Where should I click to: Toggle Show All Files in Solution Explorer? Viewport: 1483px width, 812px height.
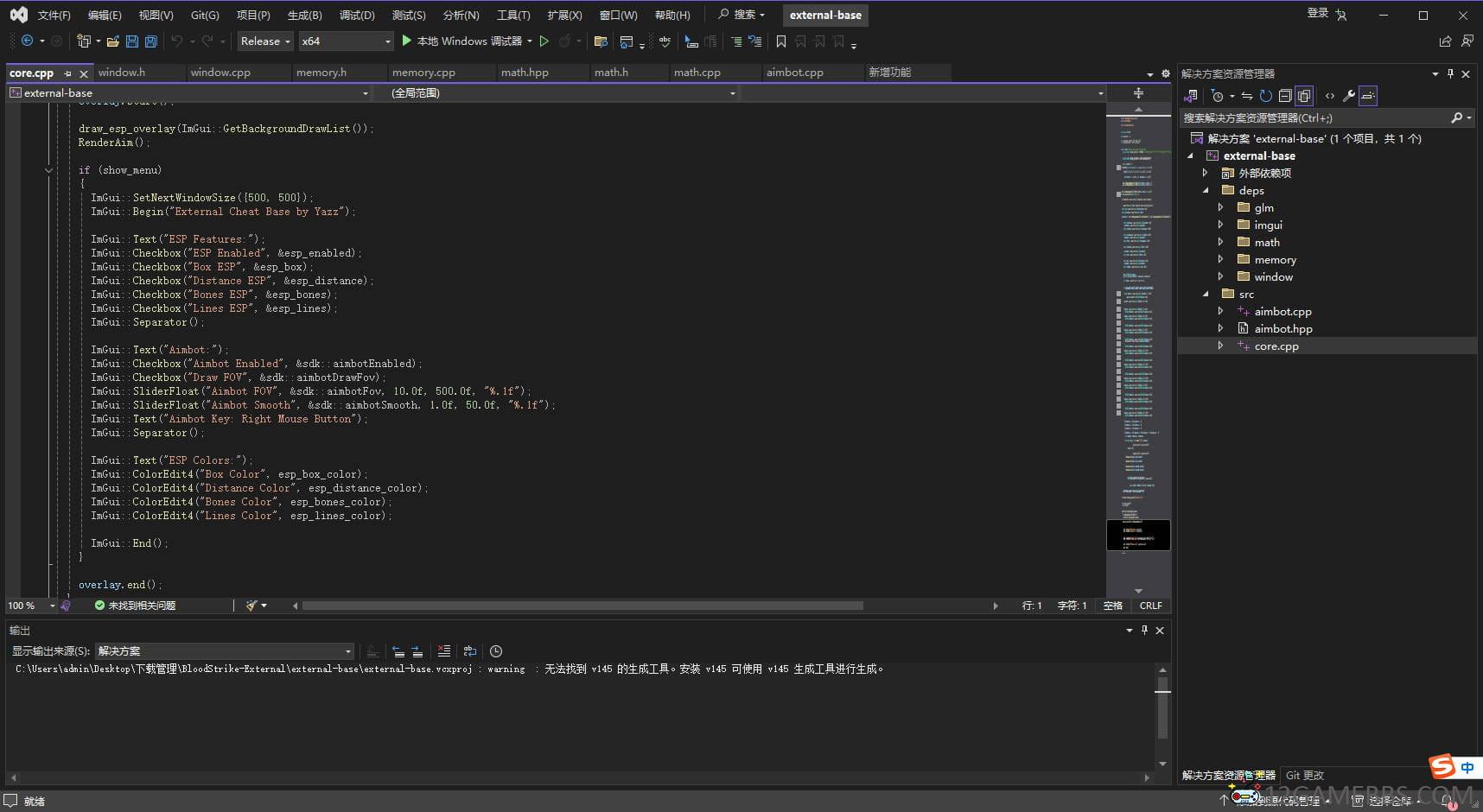1304,96
